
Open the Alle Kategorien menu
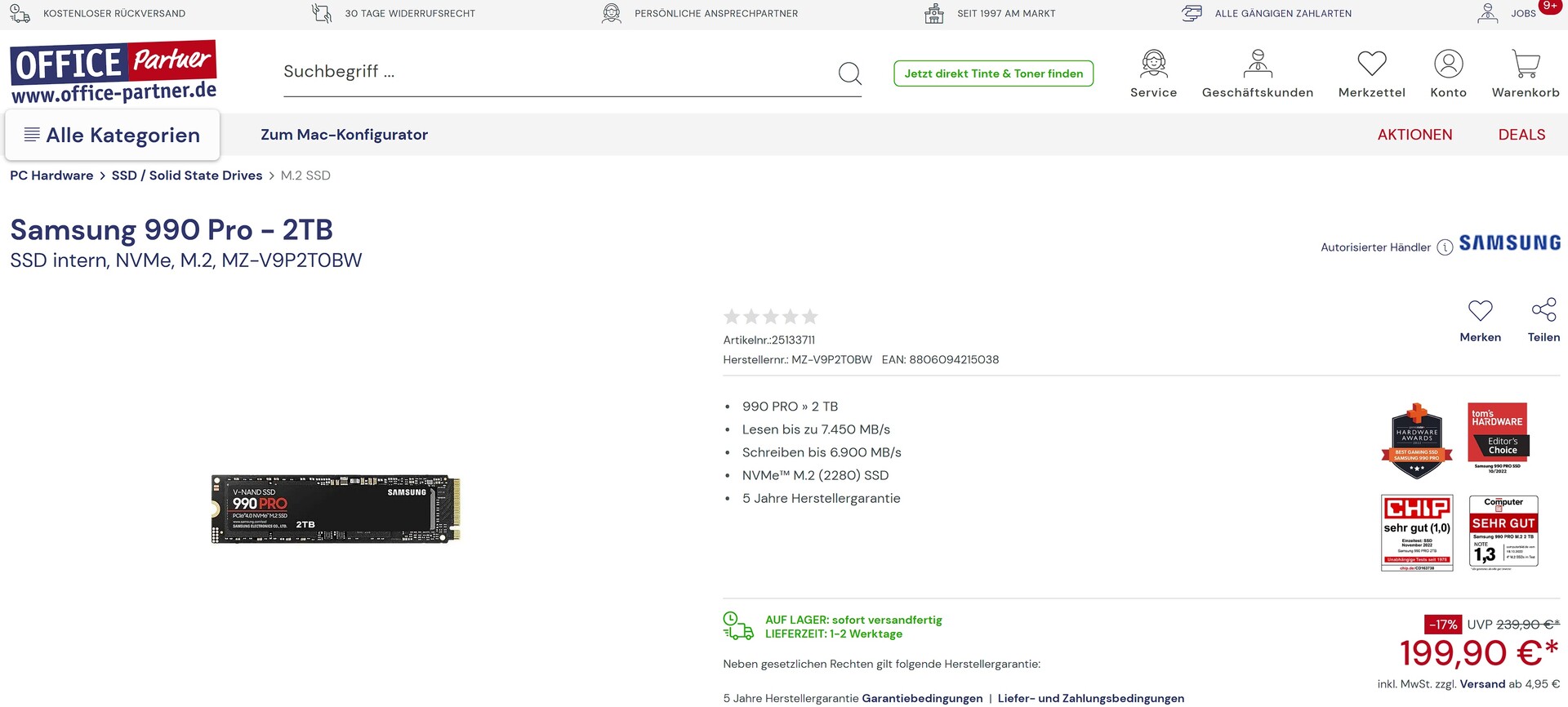click(112, 135)
